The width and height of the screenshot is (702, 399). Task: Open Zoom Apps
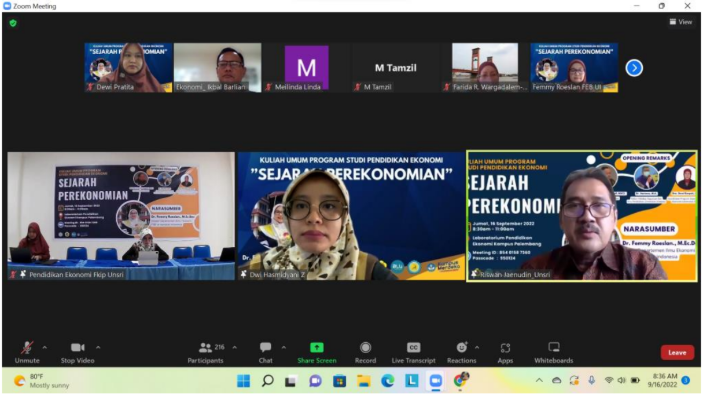[505, 352]
